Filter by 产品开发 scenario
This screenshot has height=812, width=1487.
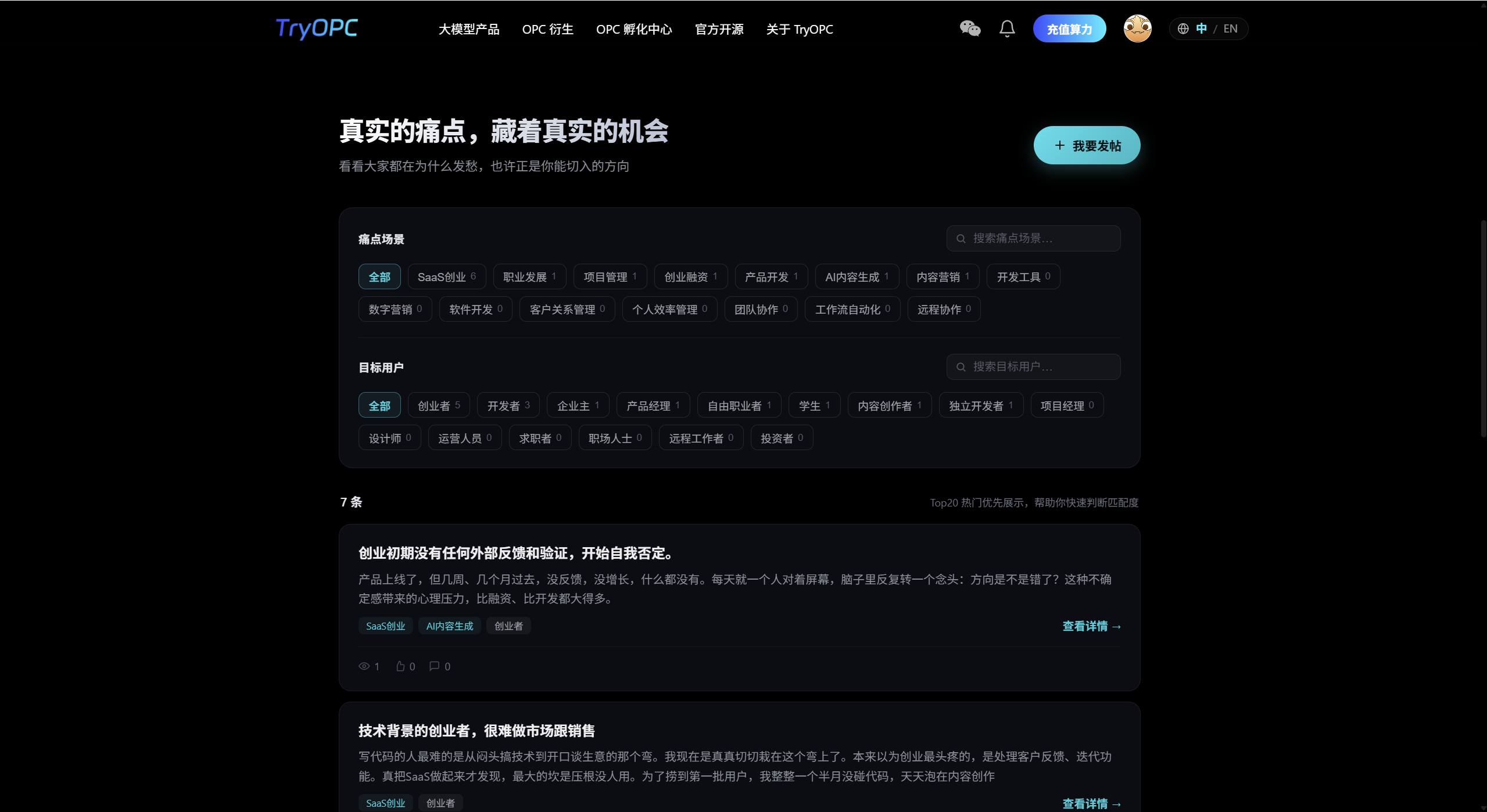click(x=771, y=276)
